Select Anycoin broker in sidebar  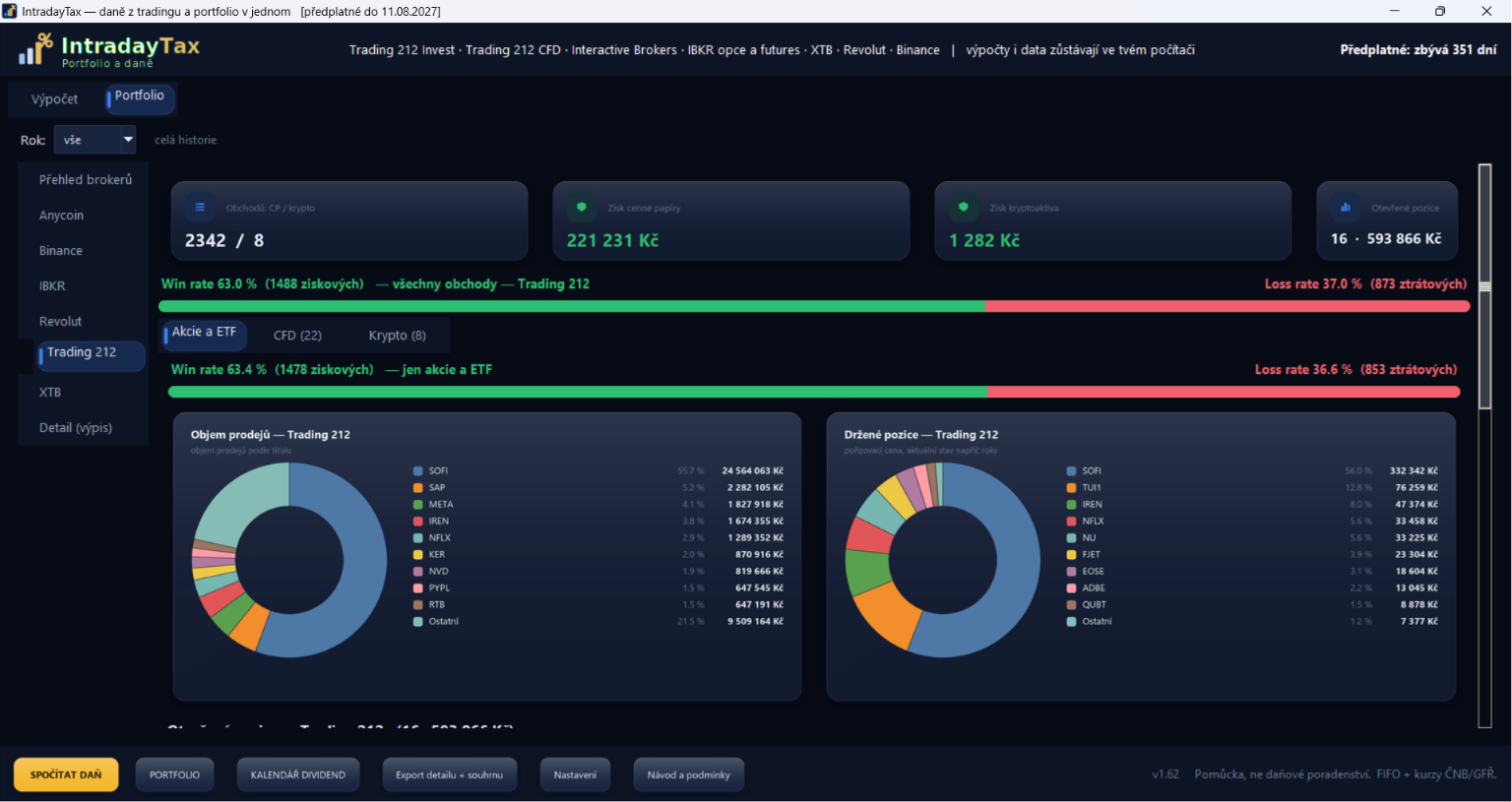click(61, 216)
